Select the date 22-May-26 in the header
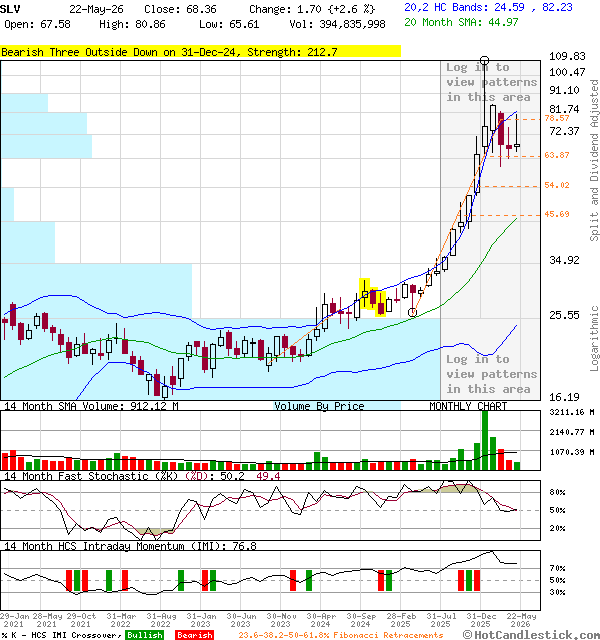600x640 pixels. click(x=96, y=9)
